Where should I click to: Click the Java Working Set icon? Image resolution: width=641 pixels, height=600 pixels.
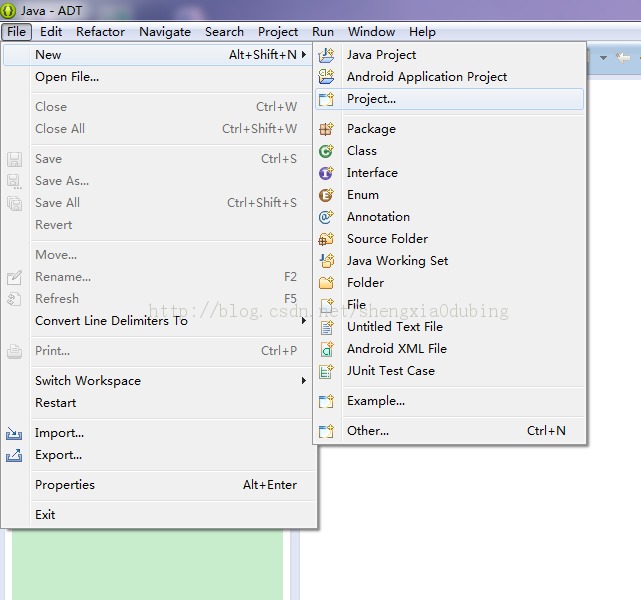326,261
